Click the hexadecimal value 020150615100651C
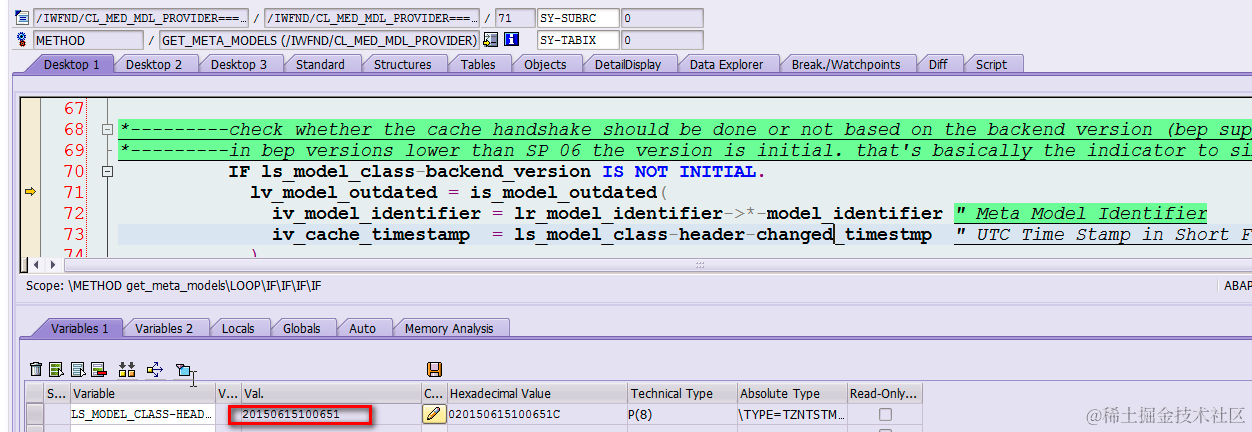 pos(536,414)
